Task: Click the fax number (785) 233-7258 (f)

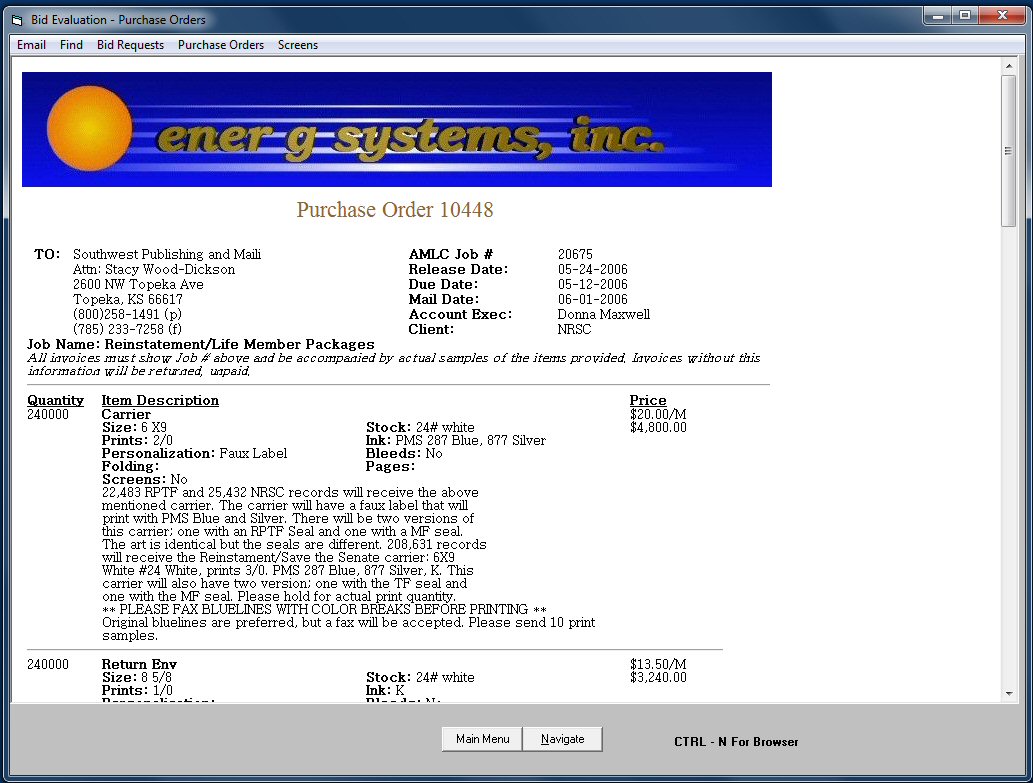Action: [x=127, y=329]
